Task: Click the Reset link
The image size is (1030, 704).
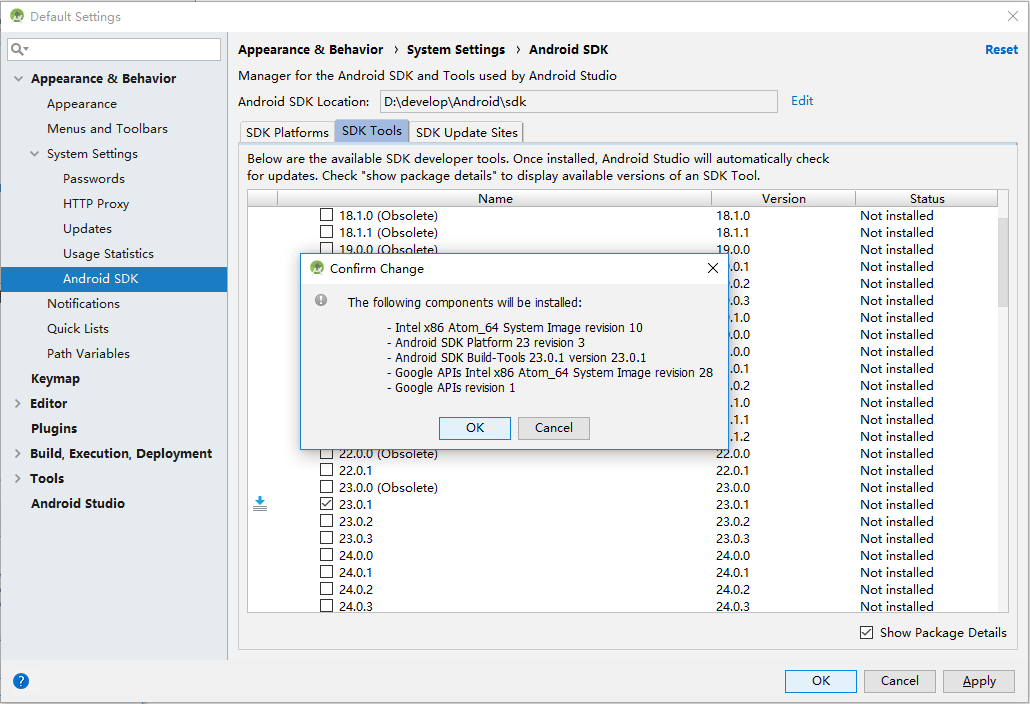Action: point(1001,49)
